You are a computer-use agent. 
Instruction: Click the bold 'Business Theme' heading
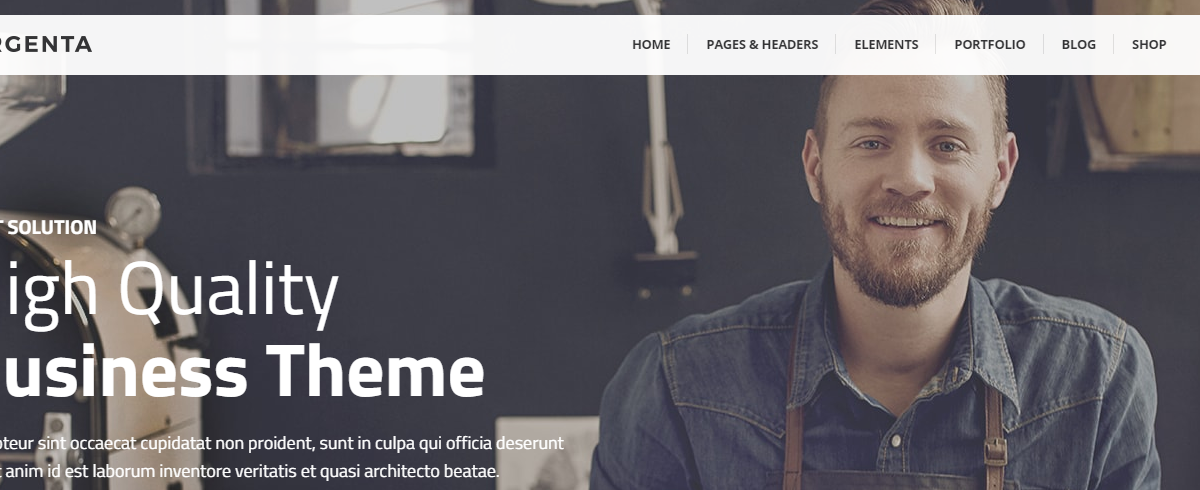pyautogui.click(x=242, y=372)
